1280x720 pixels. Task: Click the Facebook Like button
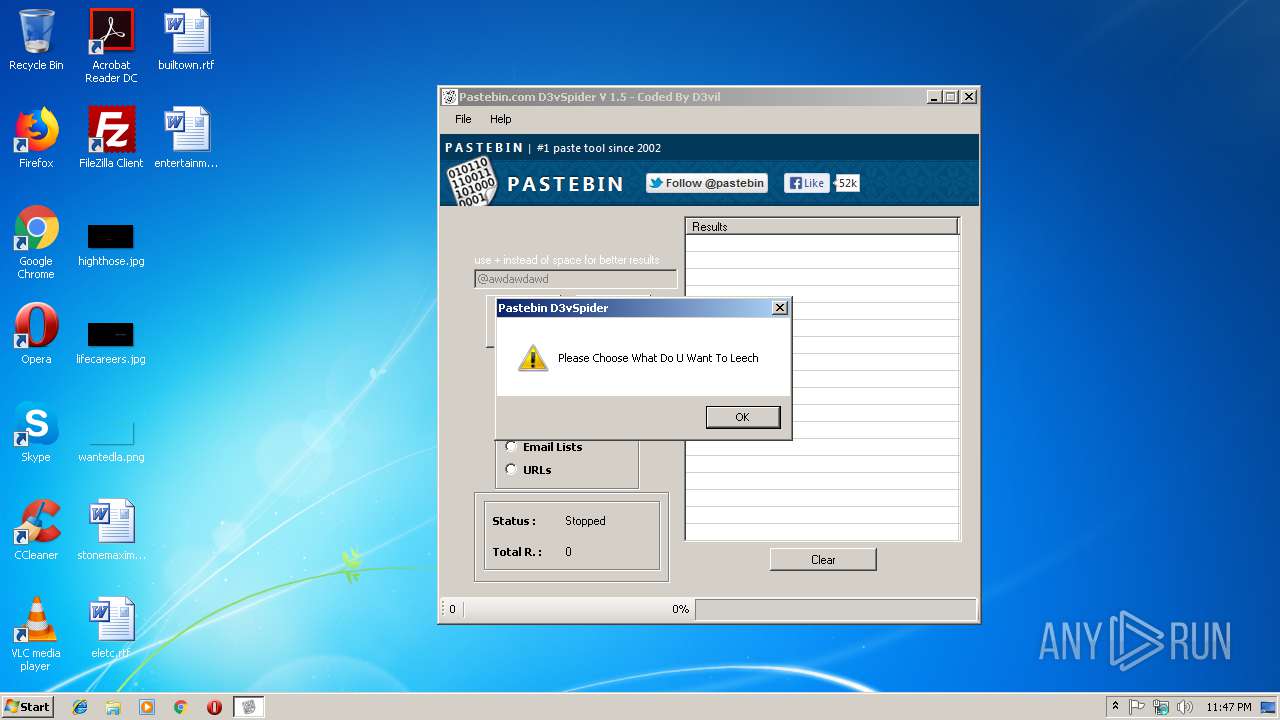coord(806,183)
